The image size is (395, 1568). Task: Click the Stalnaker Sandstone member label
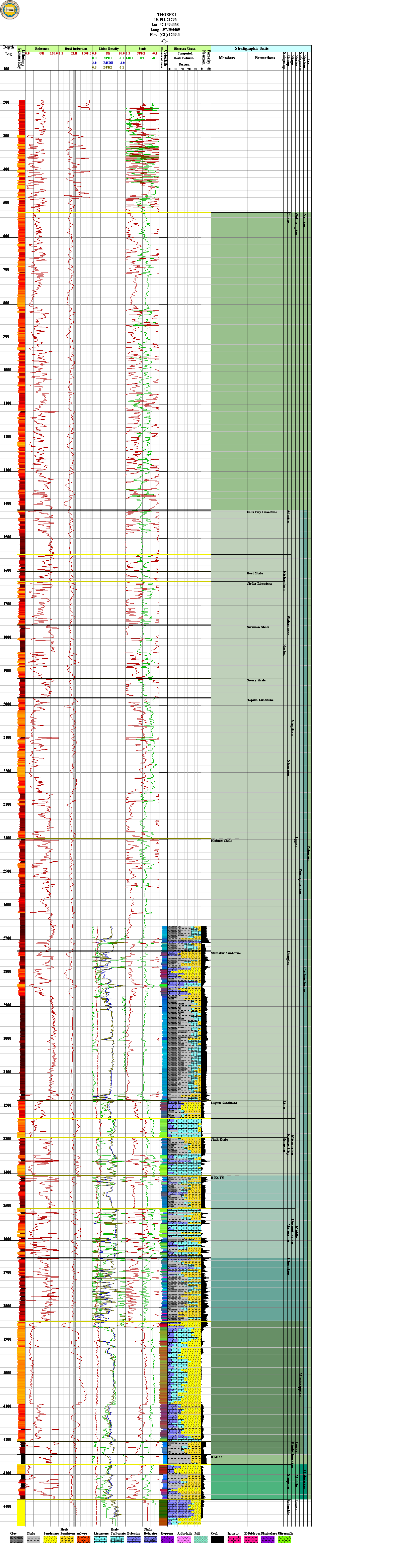pos(226,953)
